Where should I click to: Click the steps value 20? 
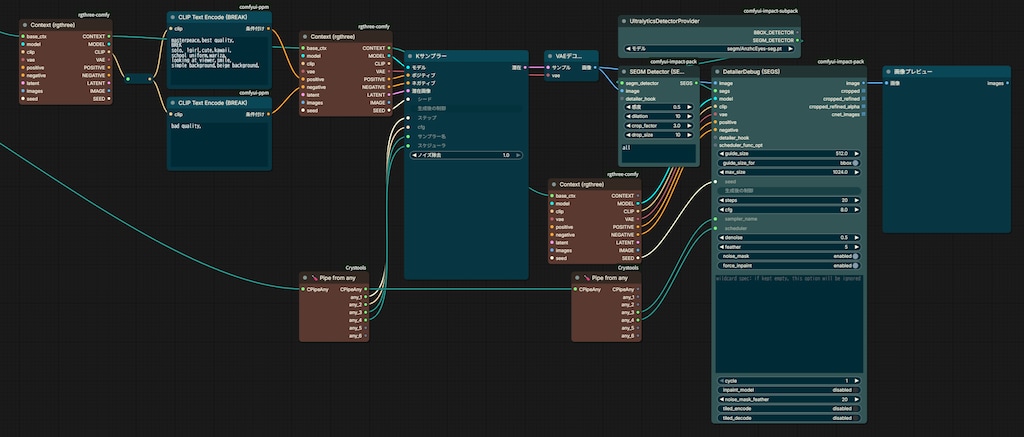[x=844, y=200]
